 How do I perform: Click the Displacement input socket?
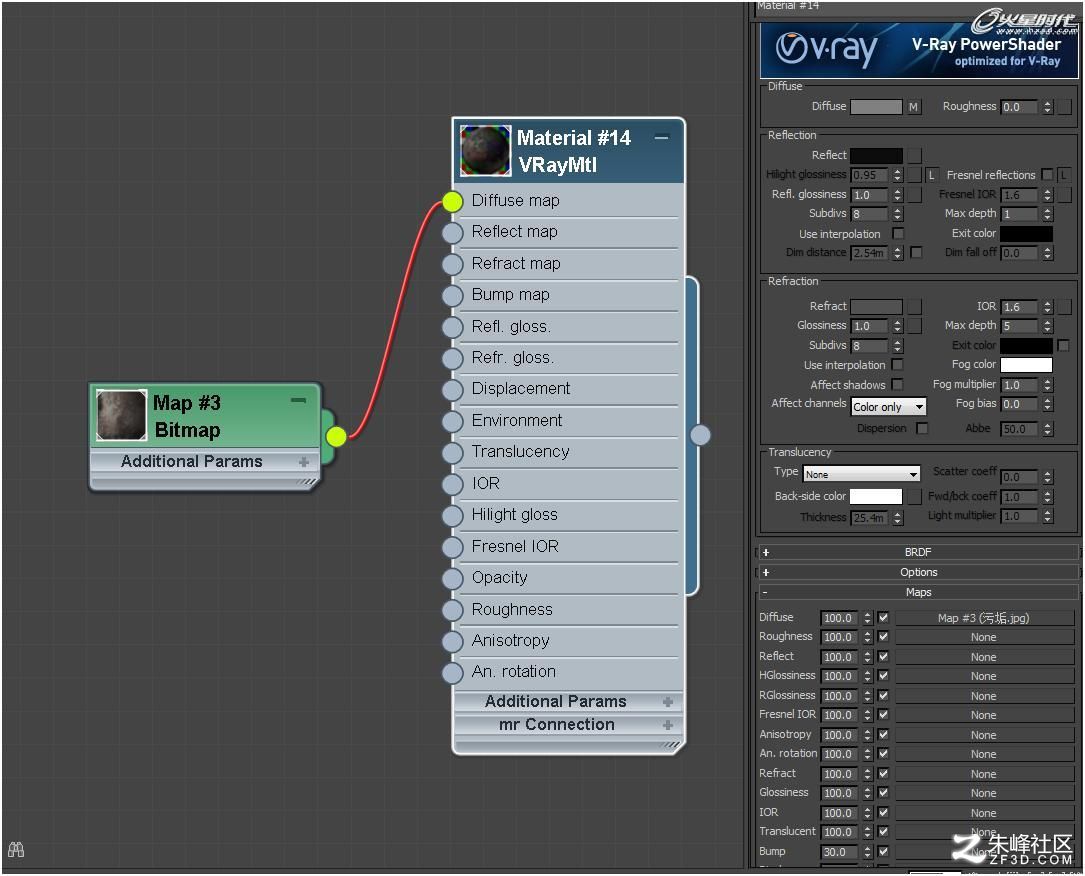pos(453,390)
